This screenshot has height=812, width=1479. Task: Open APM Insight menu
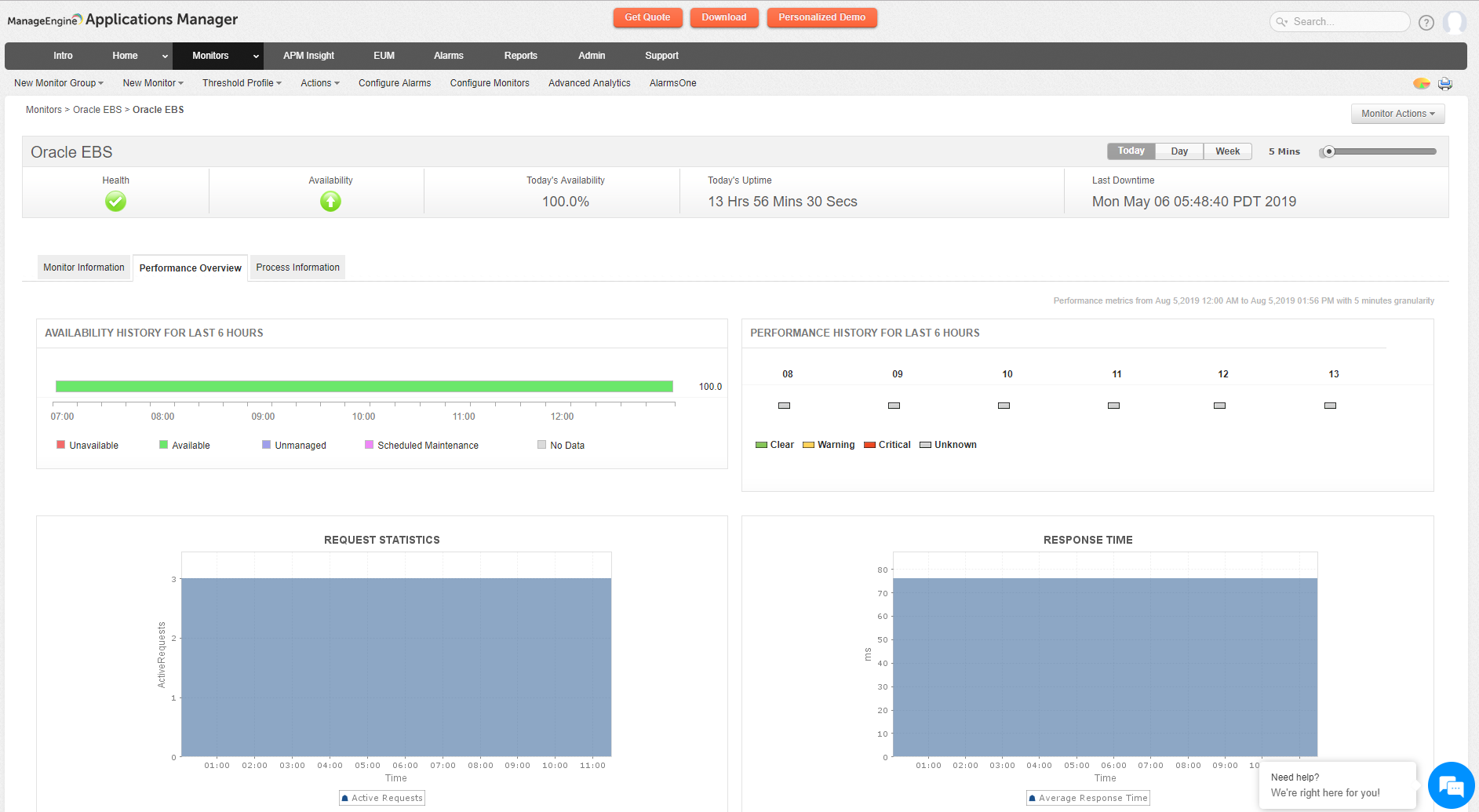click(308, 56)
